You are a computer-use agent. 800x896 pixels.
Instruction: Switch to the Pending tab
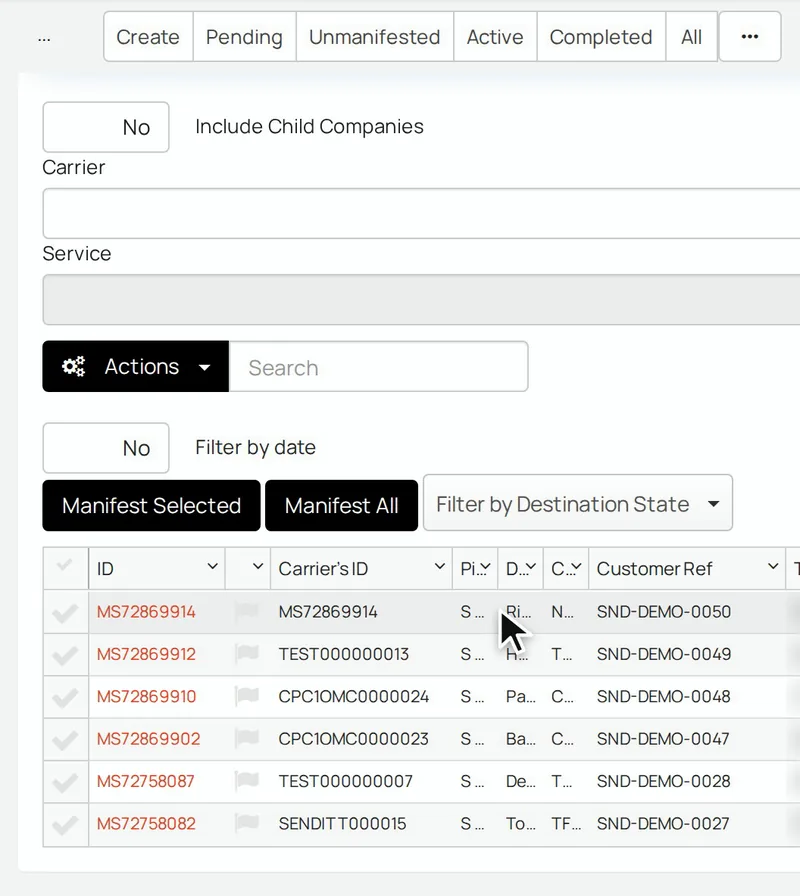[x=245, y=37]
